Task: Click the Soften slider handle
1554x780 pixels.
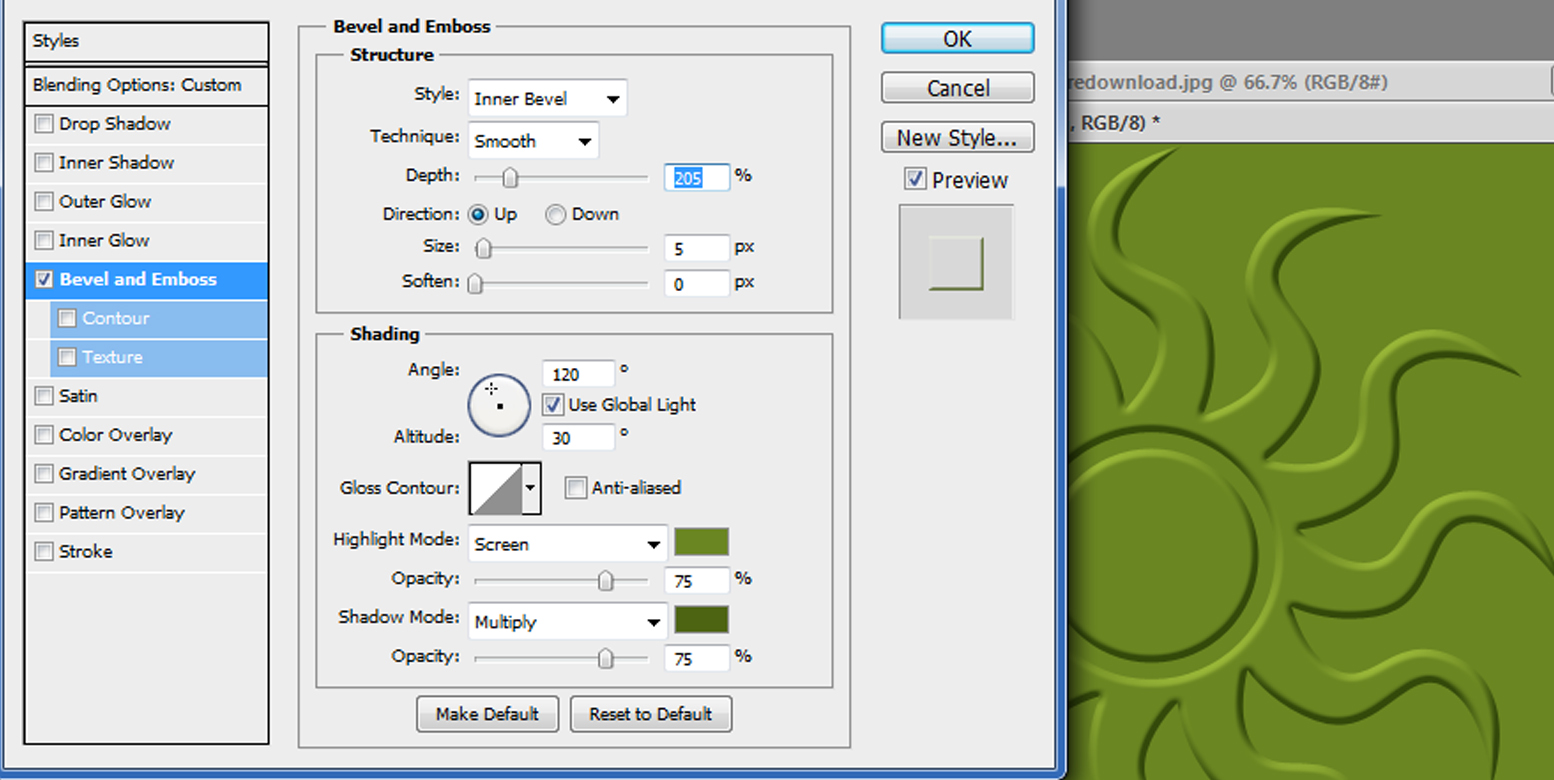Action: pyautogui.click(x=476, y=284)
